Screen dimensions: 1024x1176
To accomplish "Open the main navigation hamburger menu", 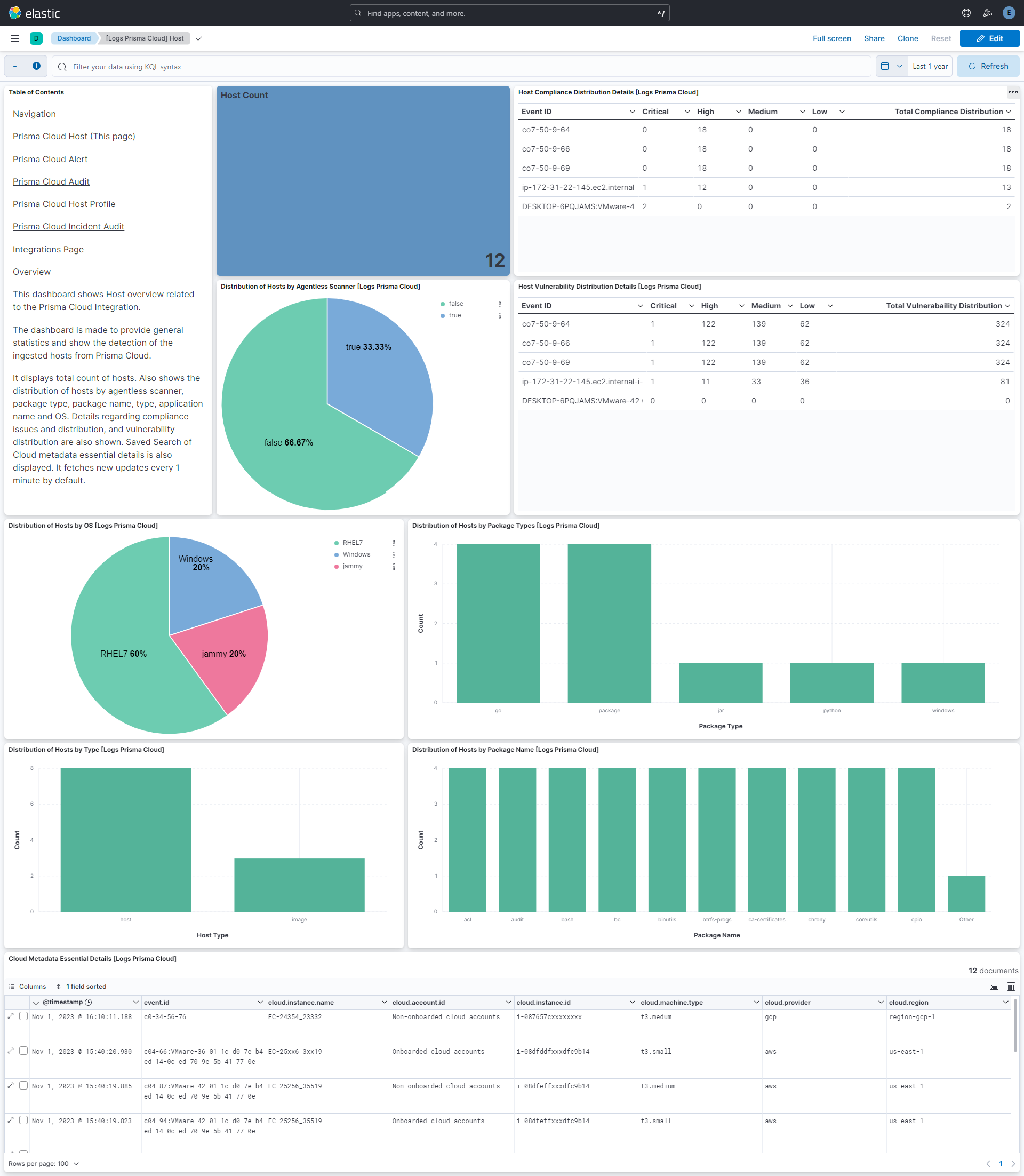I will coord(14,38).
